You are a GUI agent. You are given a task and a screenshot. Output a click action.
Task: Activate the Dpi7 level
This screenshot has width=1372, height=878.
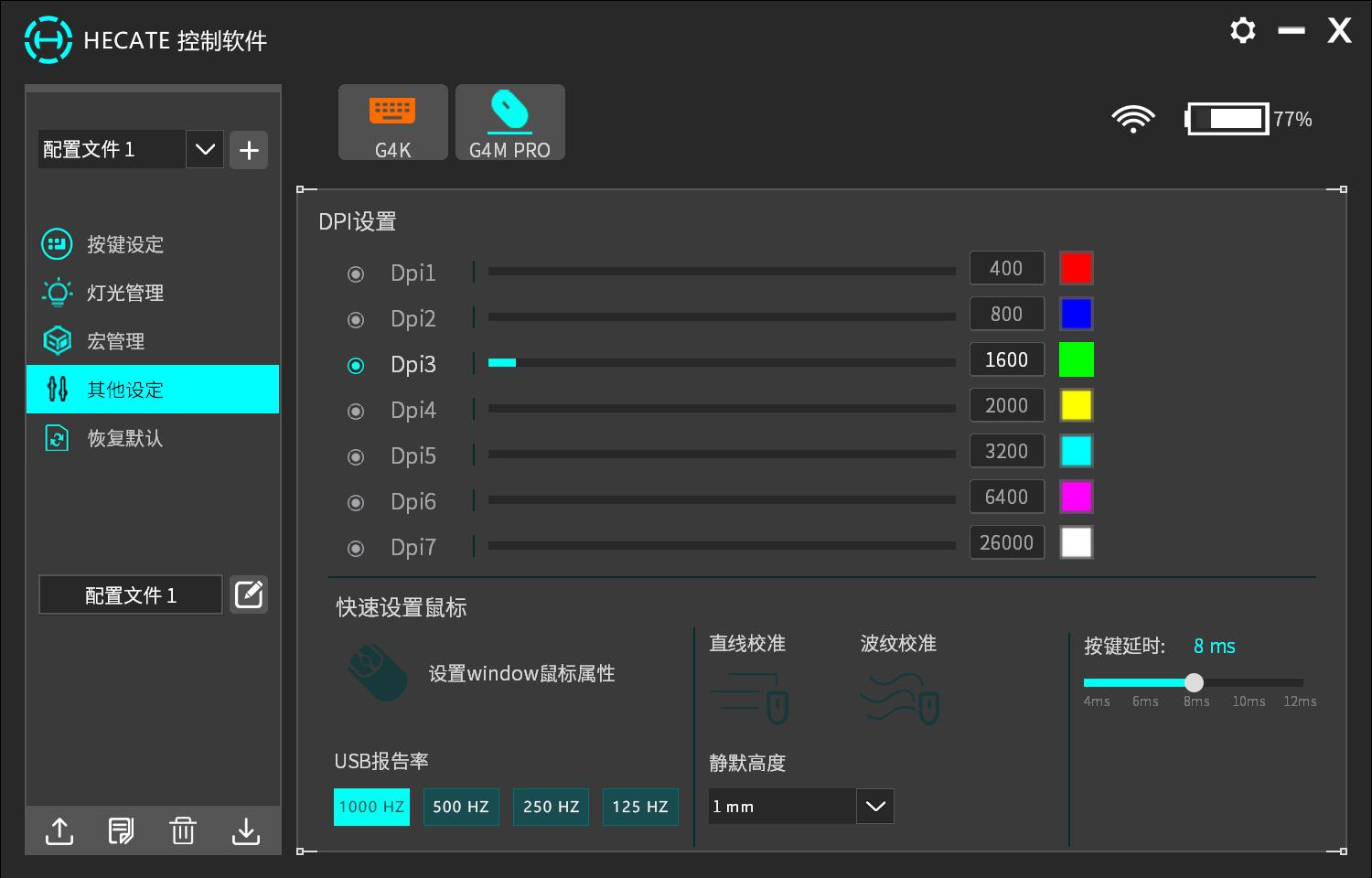(355, 548)
